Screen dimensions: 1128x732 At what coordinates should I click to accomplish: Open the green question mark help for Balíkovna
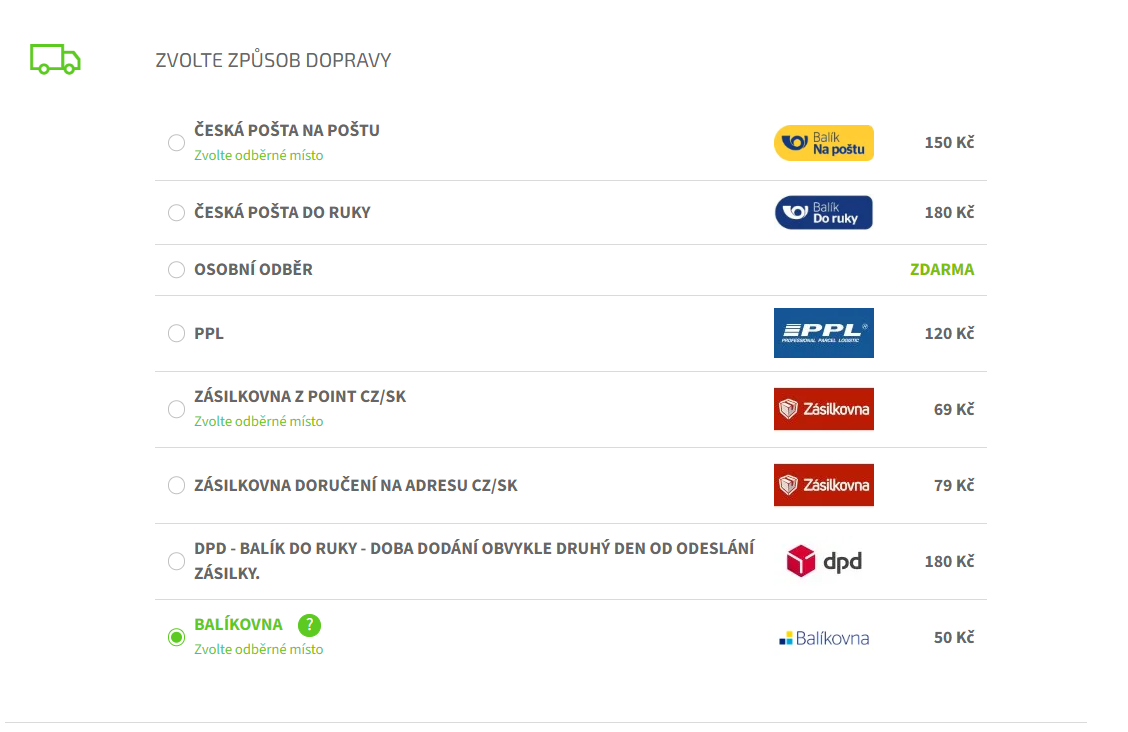[x=310, y=625]
